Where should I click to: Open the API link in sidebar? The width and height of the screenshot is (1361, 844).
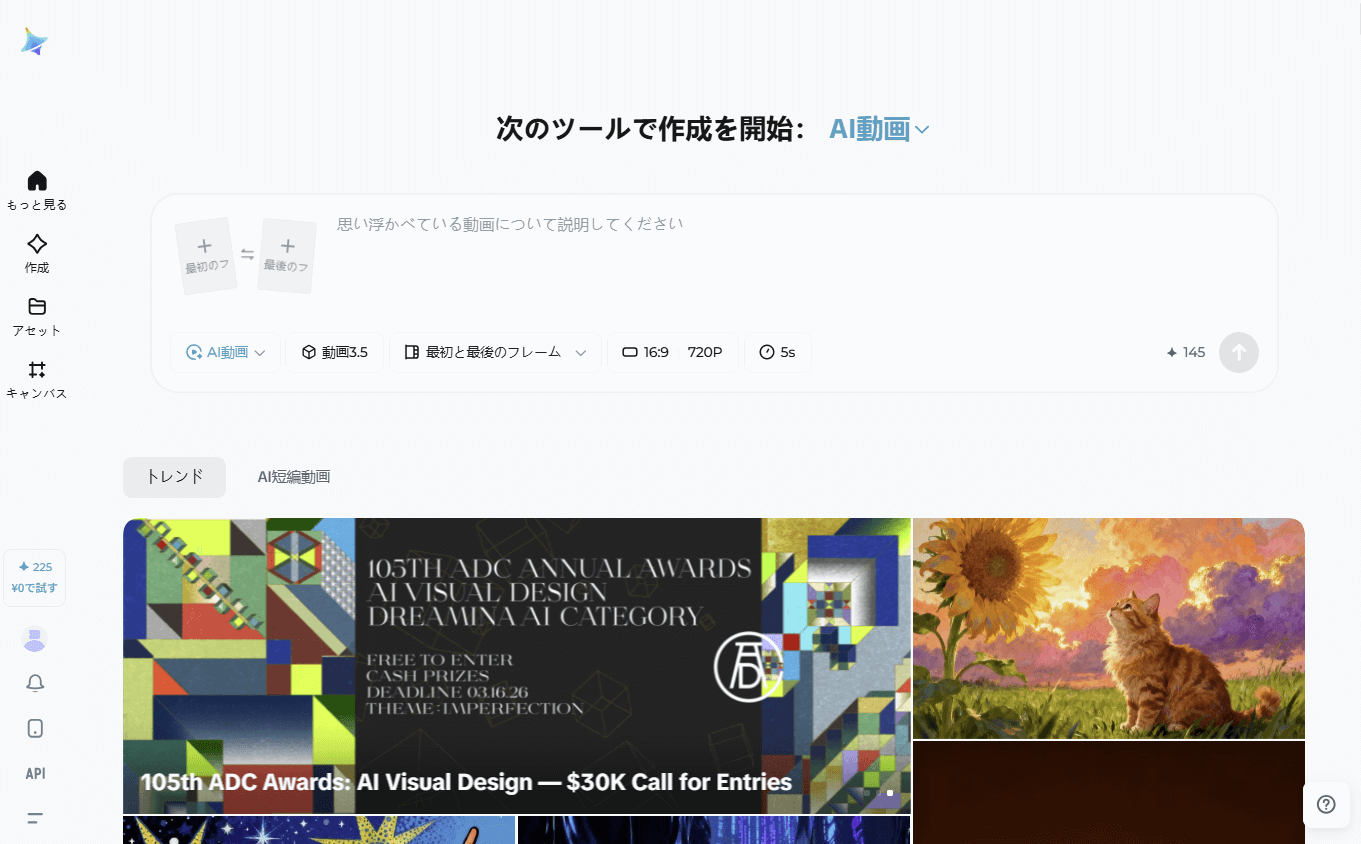35,773
